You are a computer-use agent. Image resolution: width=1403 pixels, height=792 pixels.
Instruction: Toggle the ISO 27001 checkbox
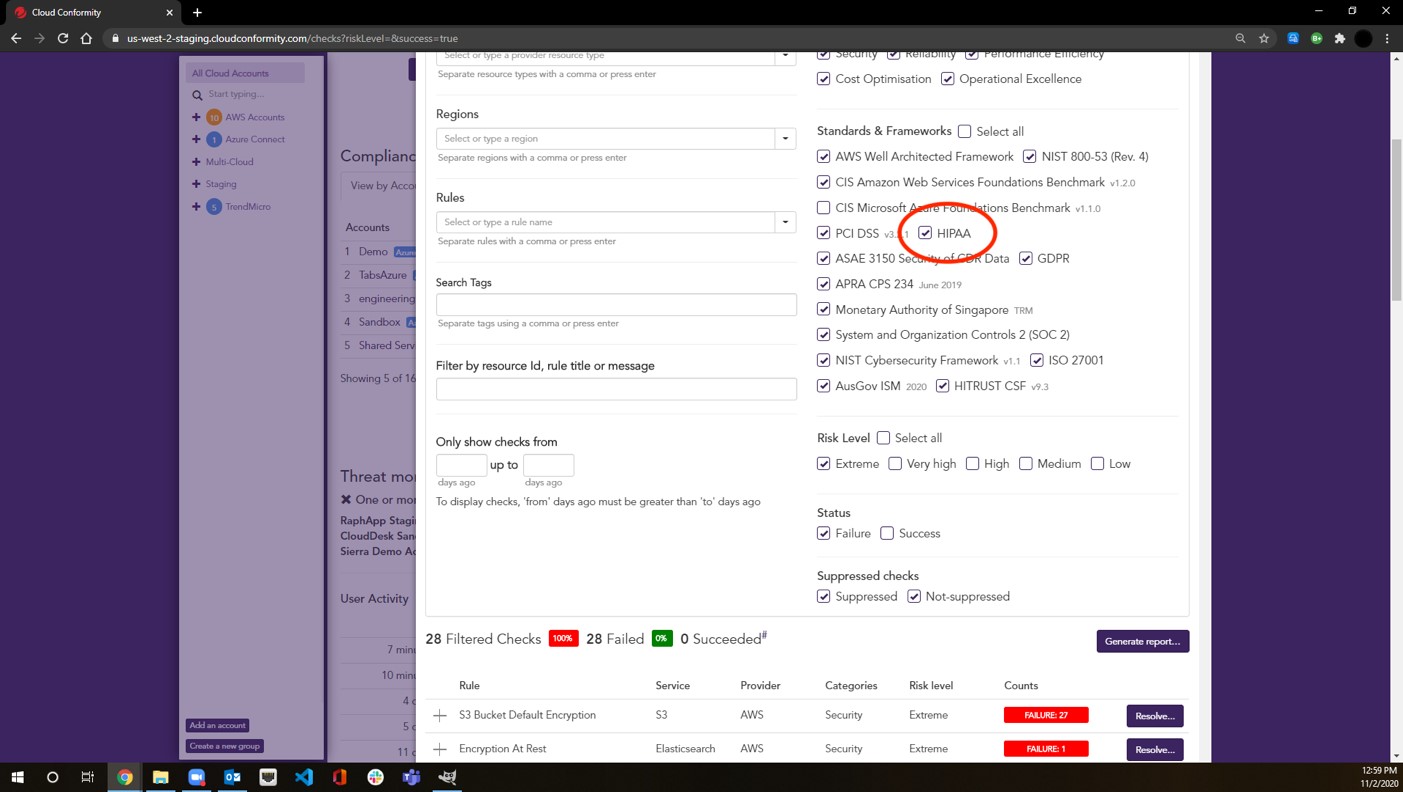(1037, 360)
